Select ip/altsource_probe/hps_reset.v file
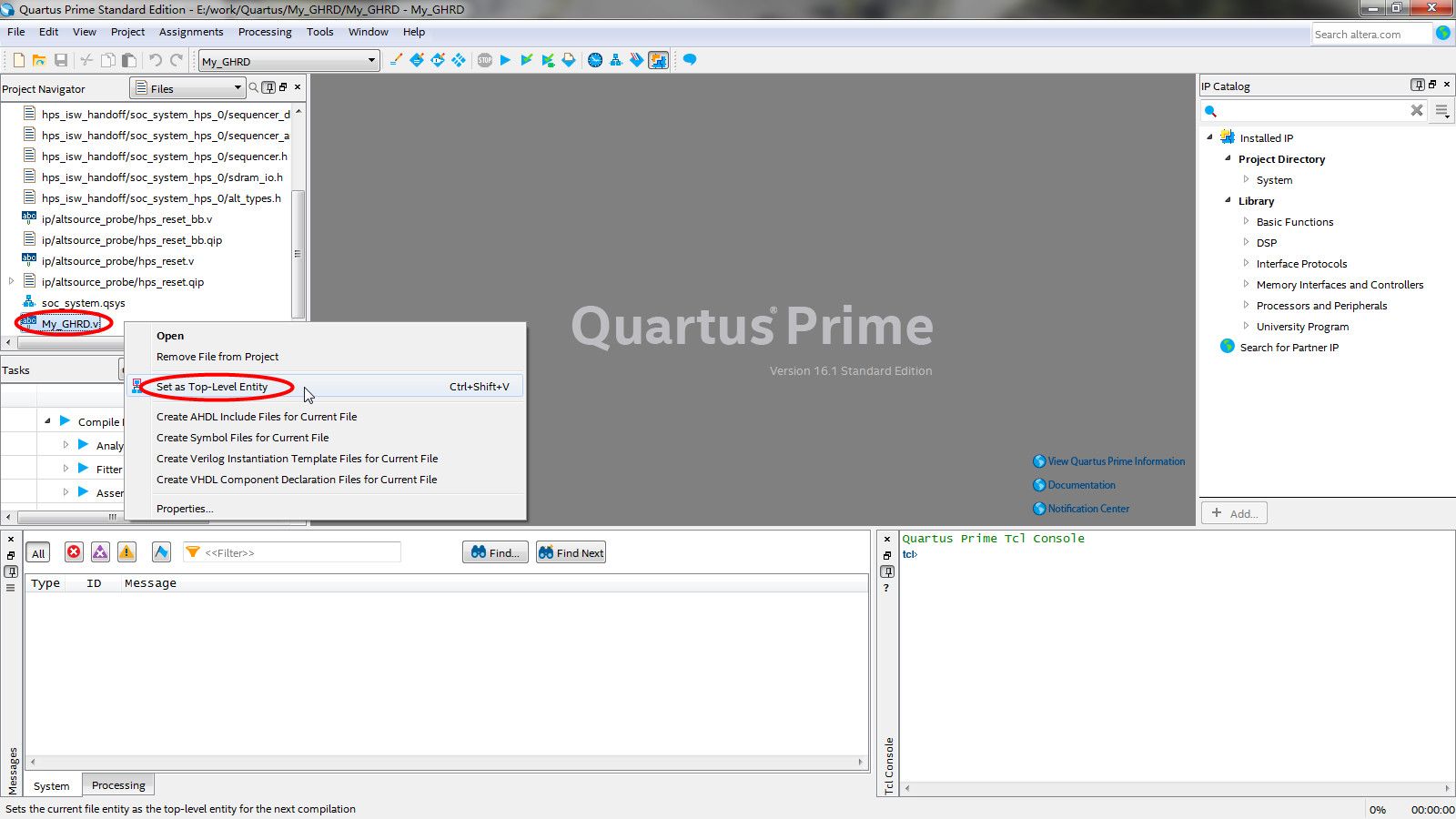 (x=117, y=261)
